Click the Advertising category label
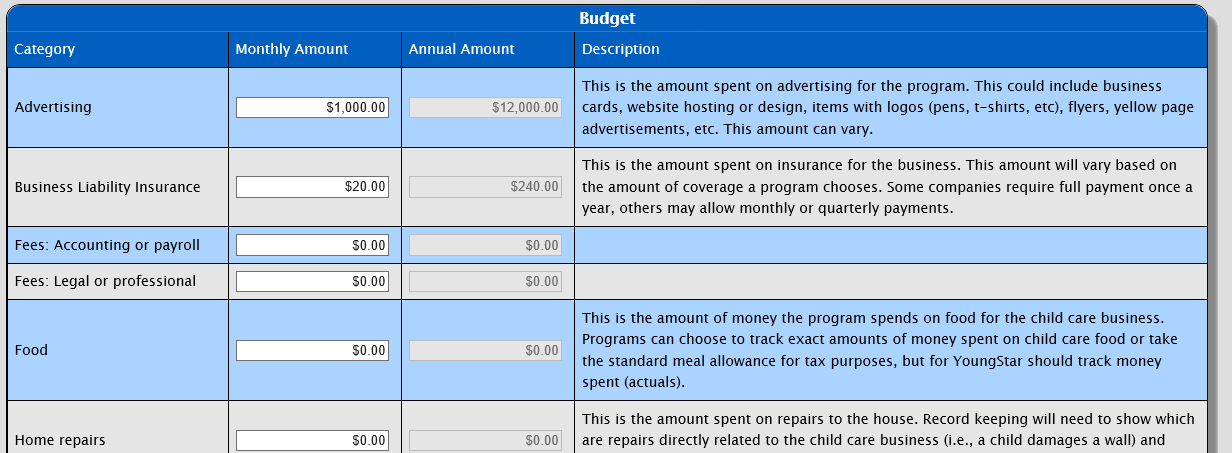This screenshot has width=1232, height=453. pos(53,107)
